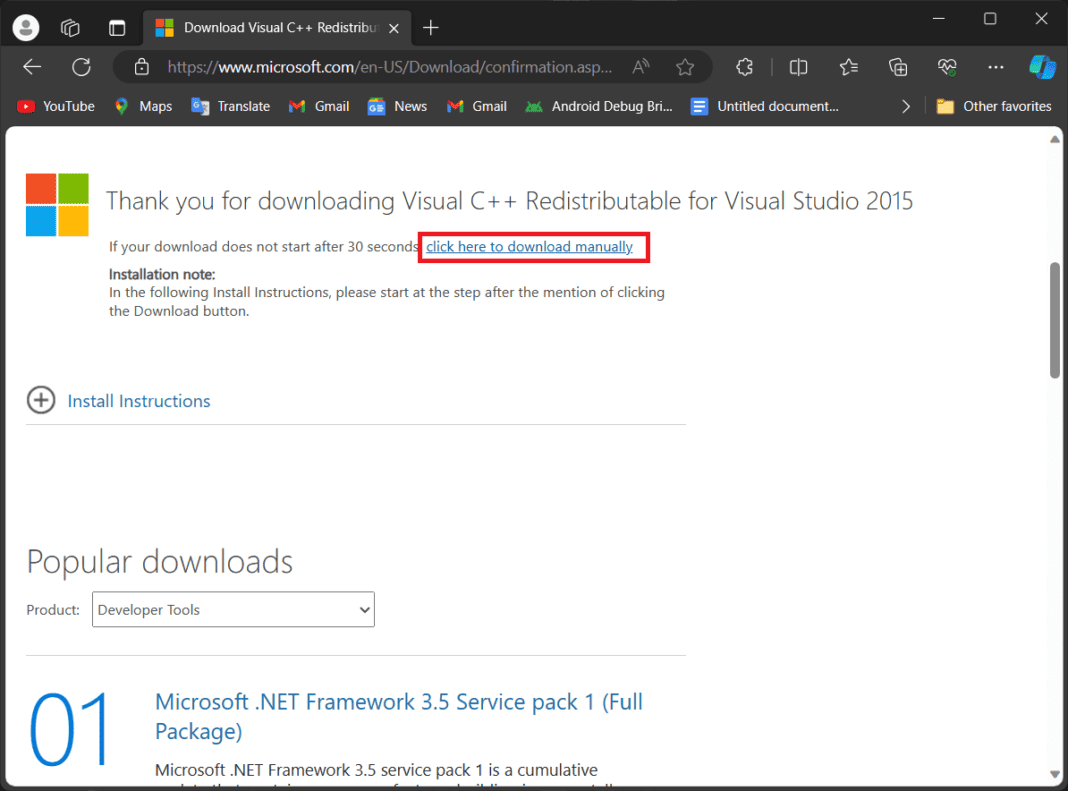This screenshot has width=1068, height=791.
Task: Open the Extensions icon
Action: 744,67
